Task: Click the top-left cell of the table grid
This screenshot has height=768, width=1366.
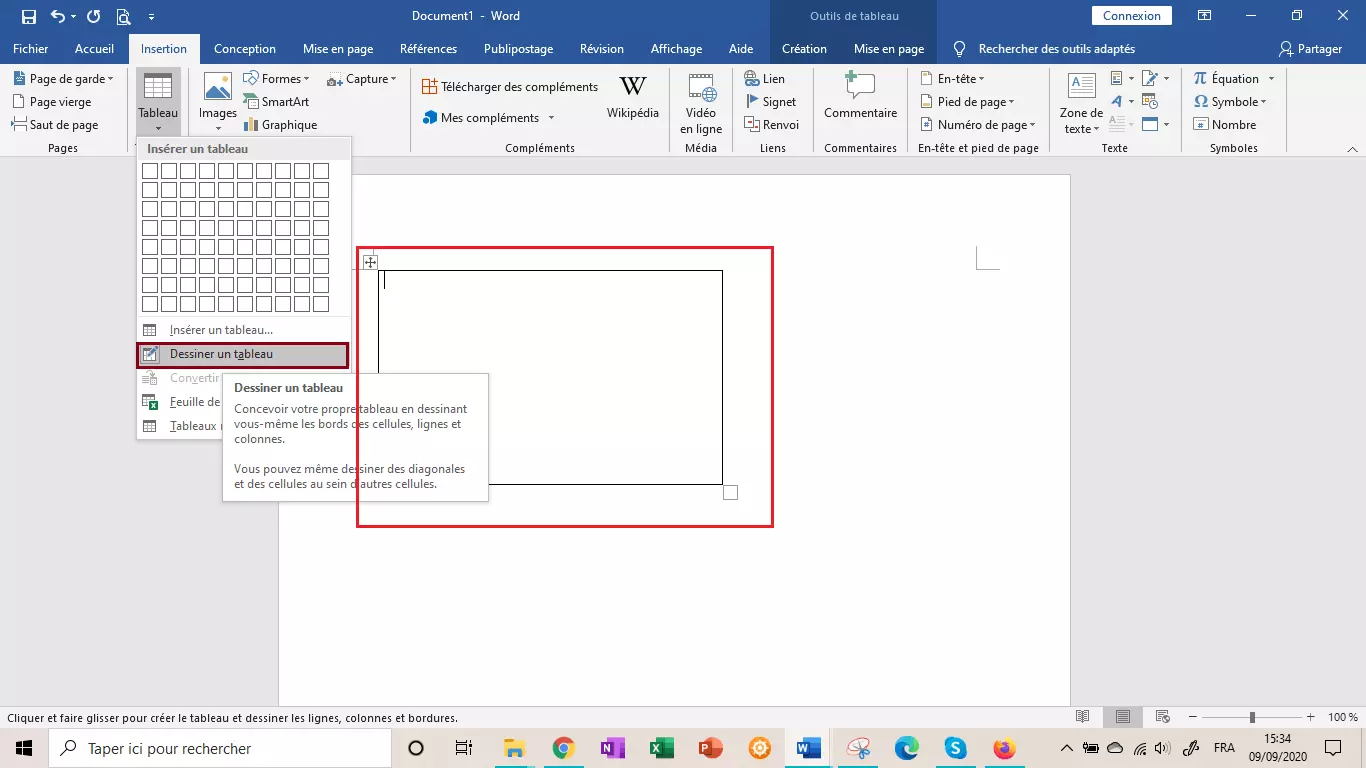Action: [x=150, y=171]
